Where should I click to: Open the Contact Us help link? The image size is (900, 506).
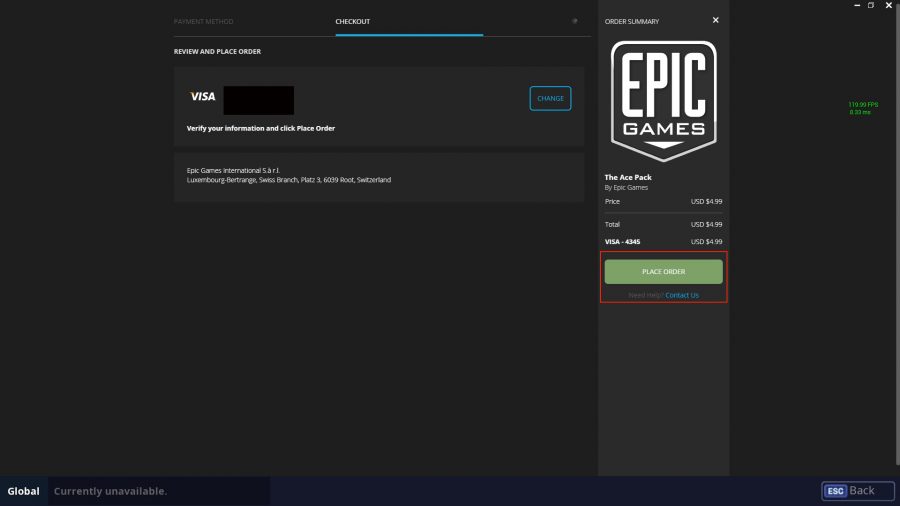click(682, 295)
